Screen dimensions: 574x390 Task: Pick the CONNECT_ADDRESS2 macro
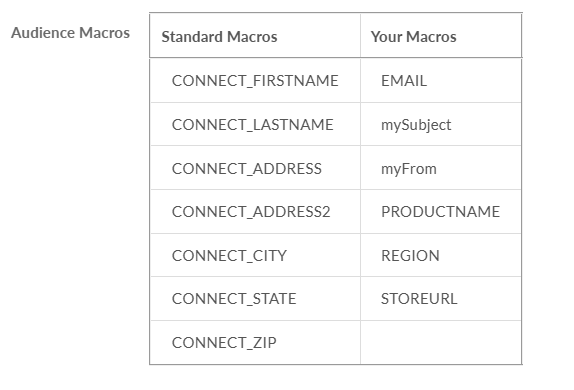(x=251, y=212)
